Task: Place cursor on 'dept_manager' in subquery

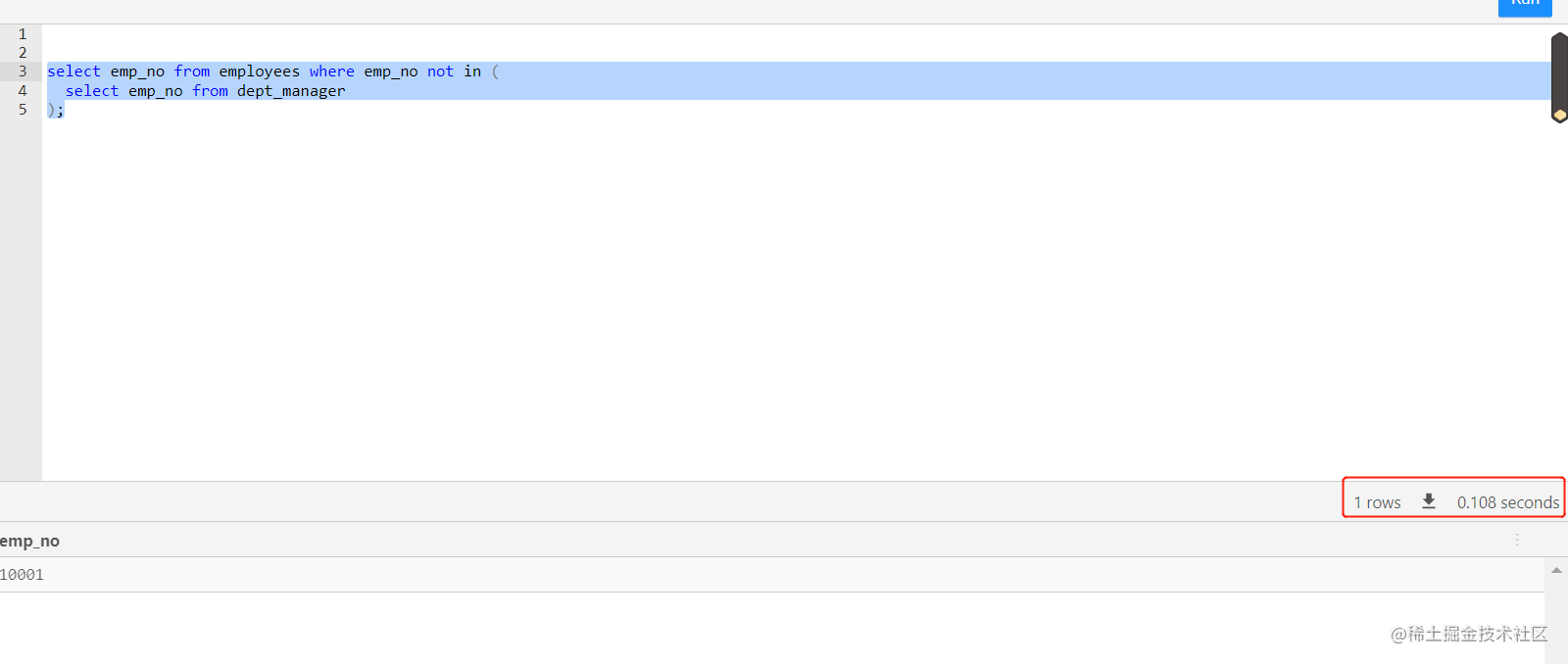Action: pos(291,91)
